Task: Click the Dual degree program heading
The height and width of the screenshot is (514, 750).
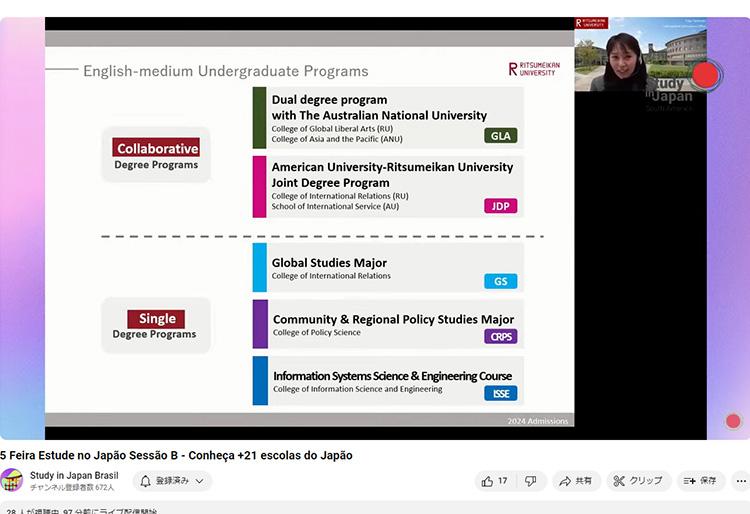Action: (x=379, y=108)
